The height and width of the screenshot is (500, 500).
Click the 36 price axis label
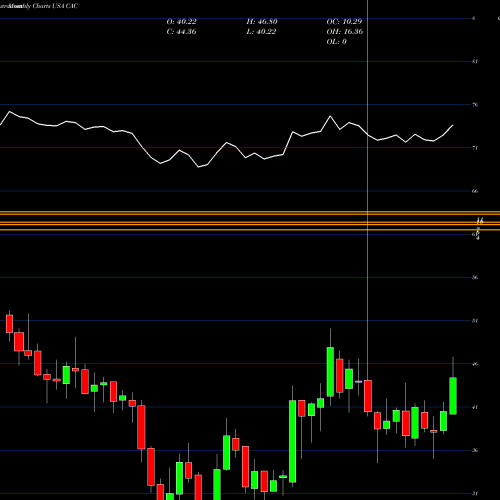tap(475, 450)
